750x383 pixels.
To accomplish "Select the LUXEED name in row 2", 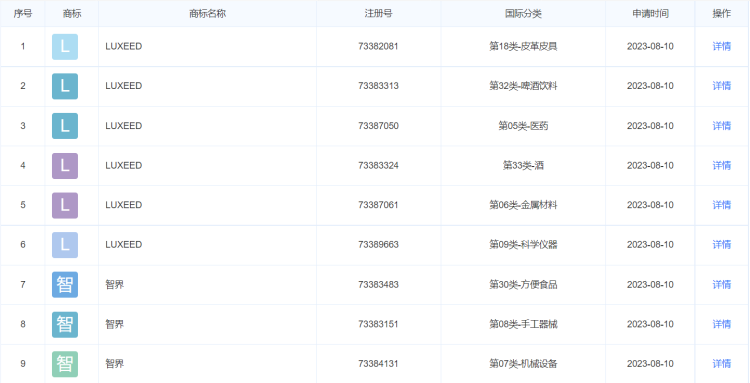I will [x=123, y=86].
